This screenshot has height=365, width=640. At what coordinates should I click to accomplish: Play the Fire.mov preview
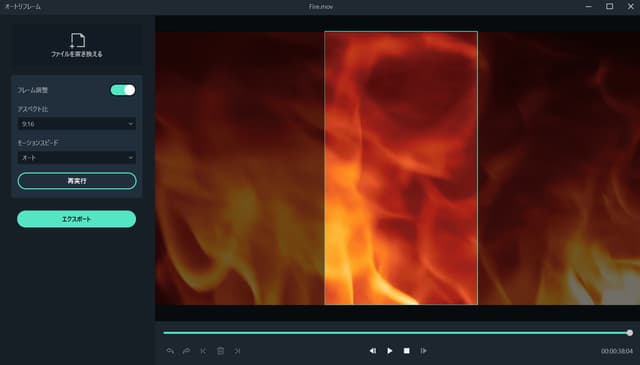(389, 351)
